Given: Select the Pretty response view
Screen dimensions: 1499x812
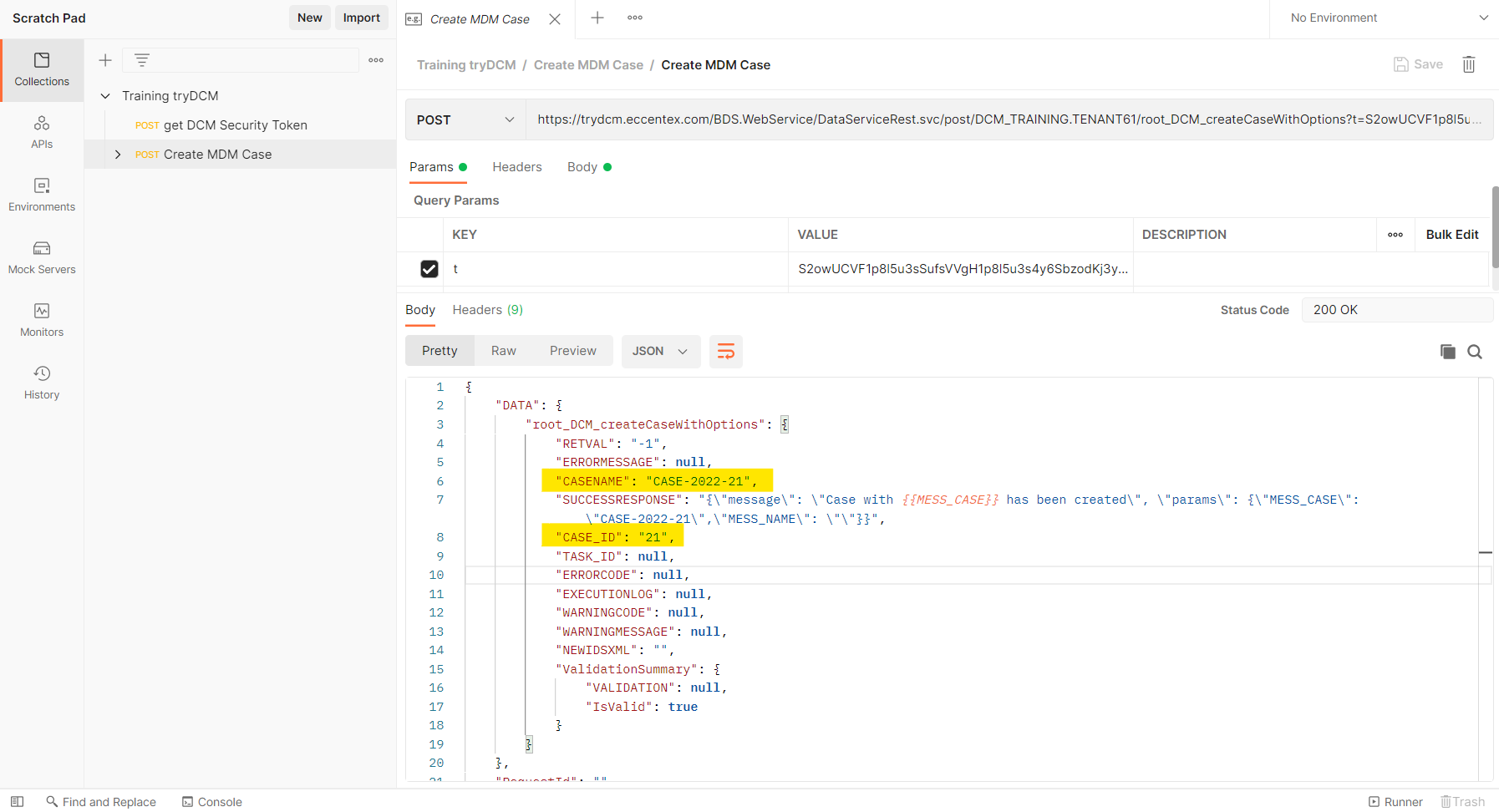Looking at the screenshot, I should click(440, 351).
